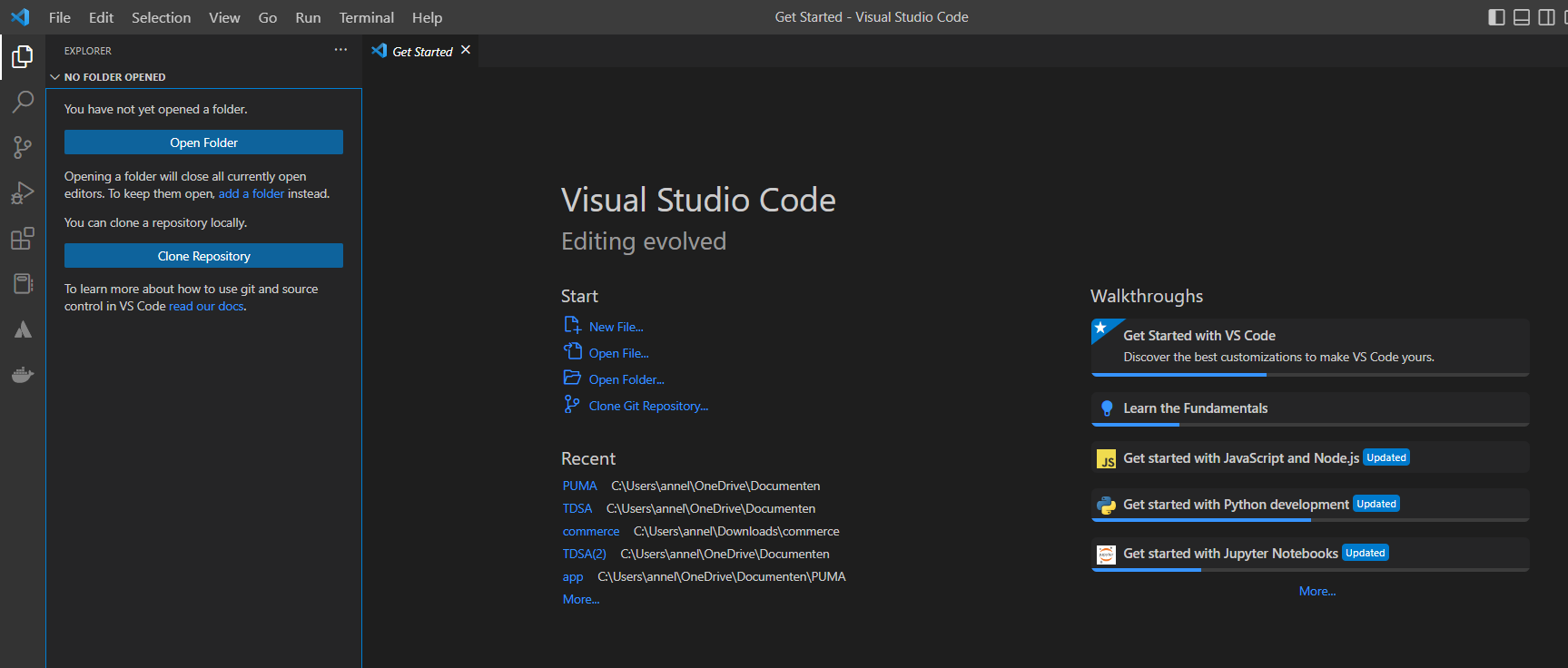Viewport: 1568px width, 668px height.
Task: Toggle primary side bar layout icon
Action: (1497, 17)
